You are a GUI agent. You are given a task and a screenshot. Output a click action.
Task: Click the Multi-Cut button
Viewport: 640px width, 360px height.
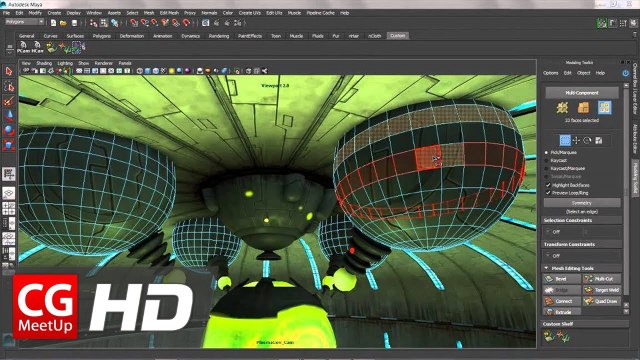pos(601,279)
